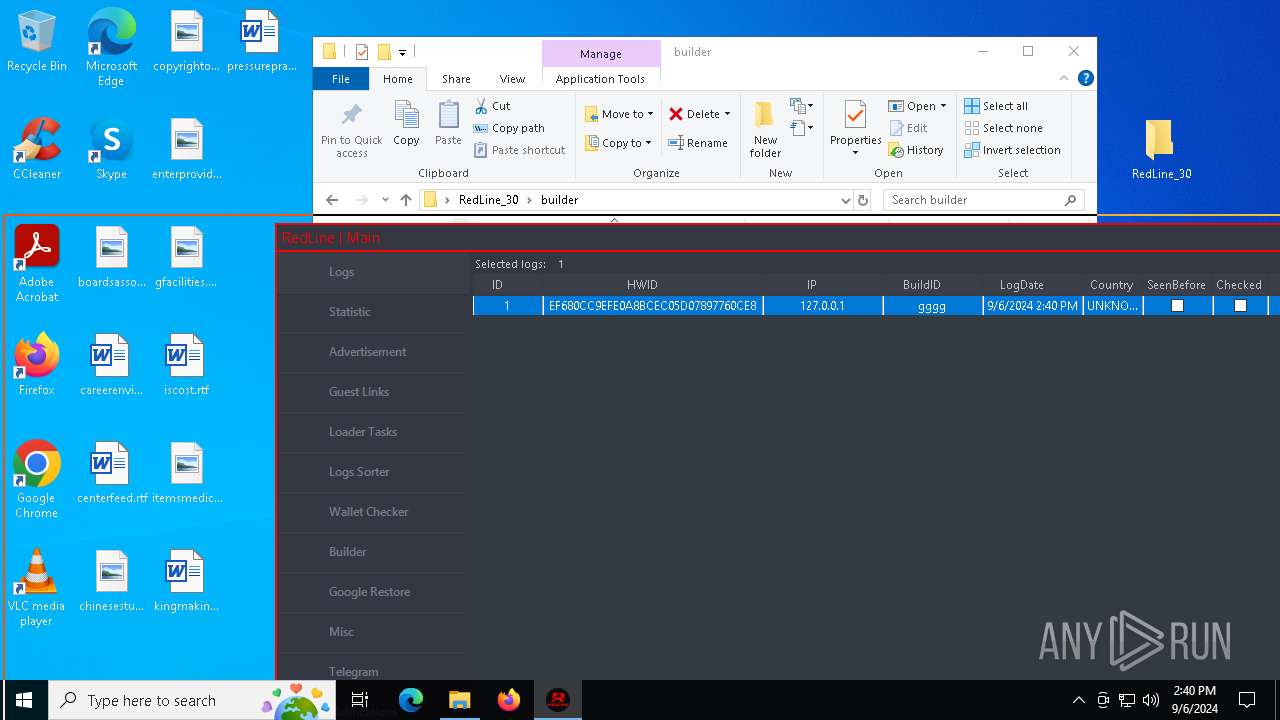Expand the Properties dropdown arrow
1280x720 pixels.
(855, 153)
